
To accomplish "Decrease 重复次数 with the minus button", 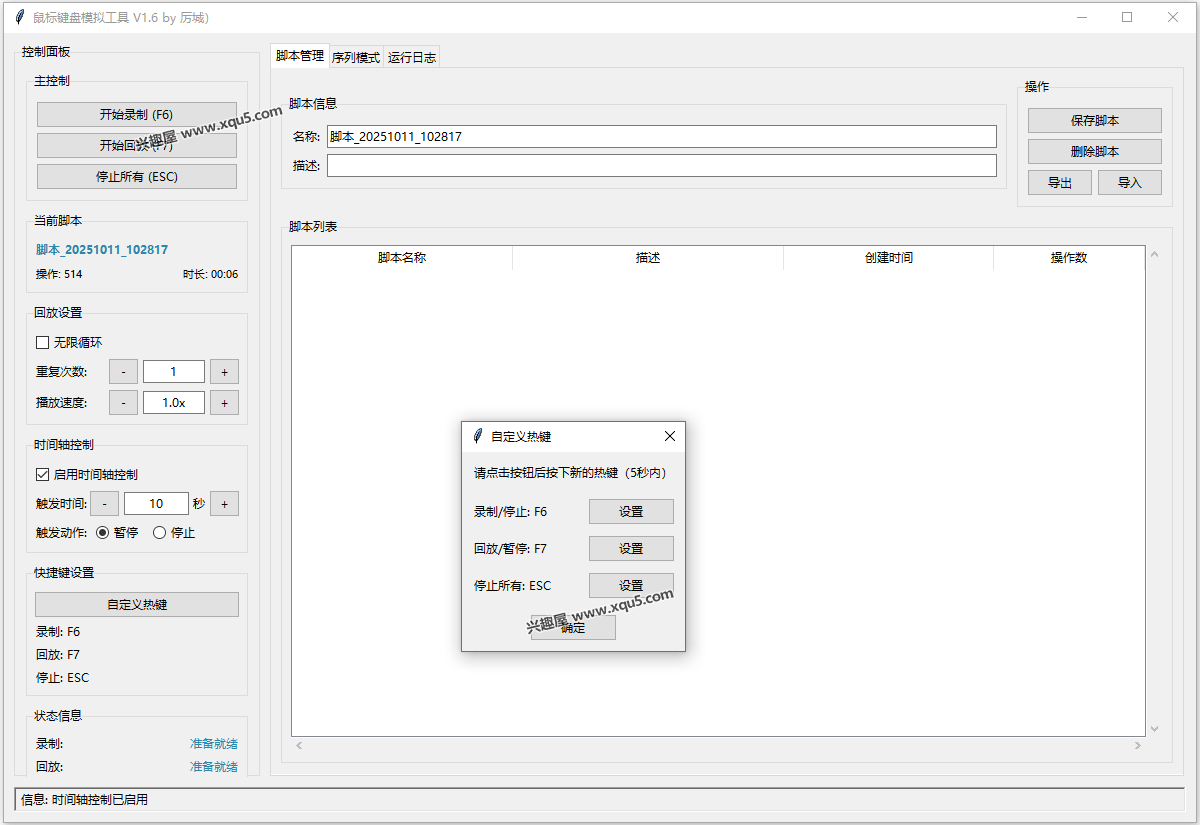I will tap(123, 372).
